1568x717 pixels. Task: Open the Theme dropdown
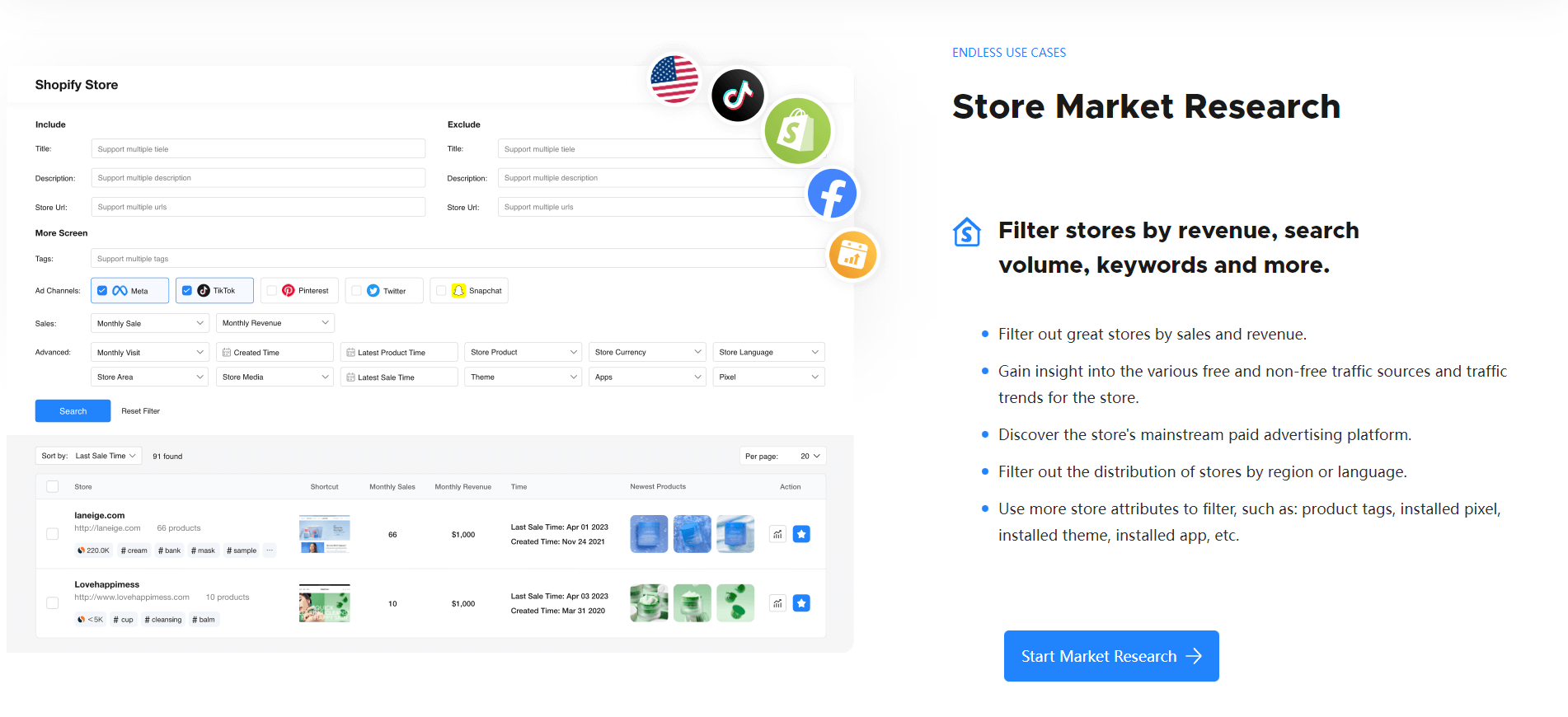tap(523, 377)
